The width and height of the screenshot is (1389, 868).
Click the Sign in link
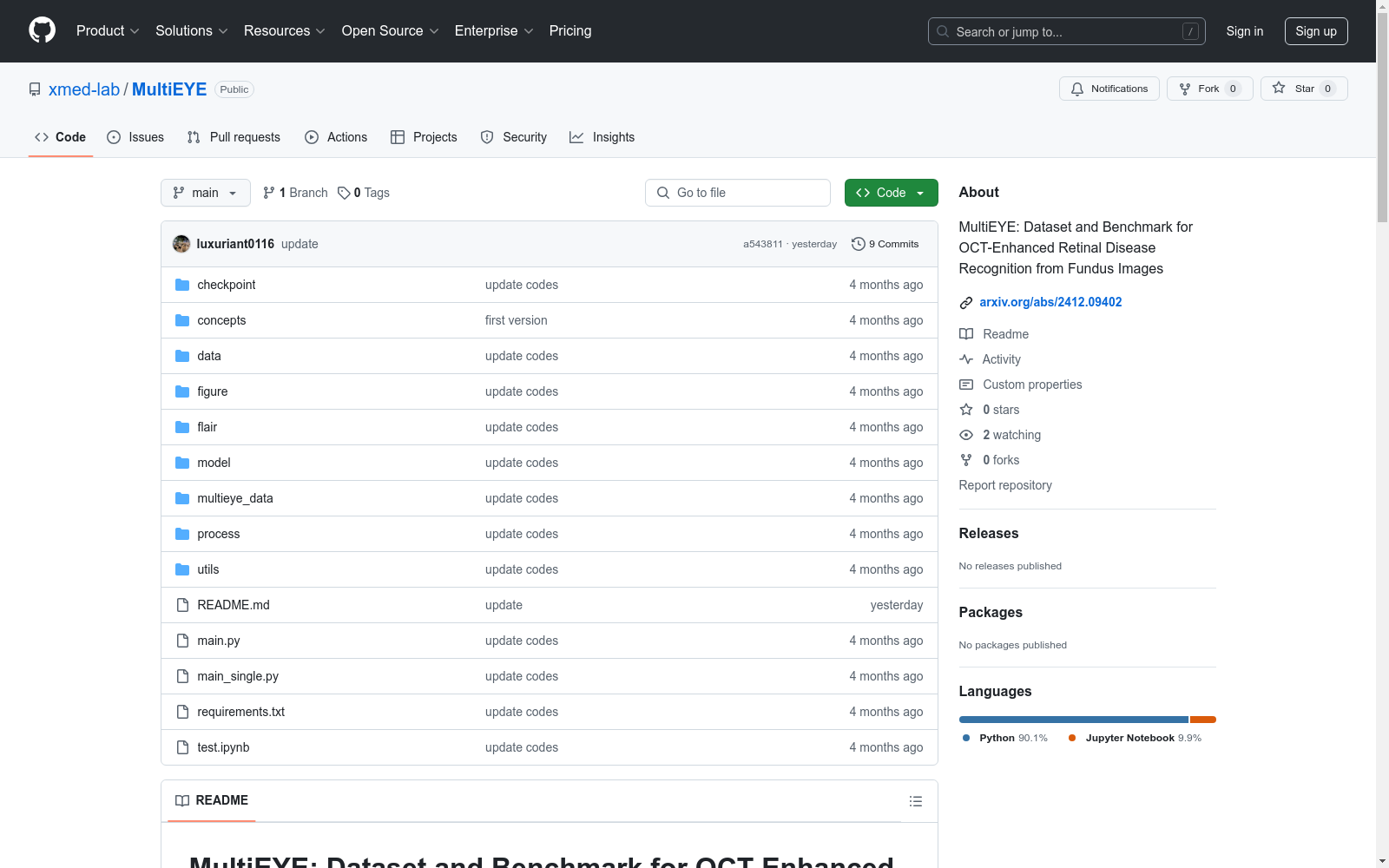(1245, 31)
